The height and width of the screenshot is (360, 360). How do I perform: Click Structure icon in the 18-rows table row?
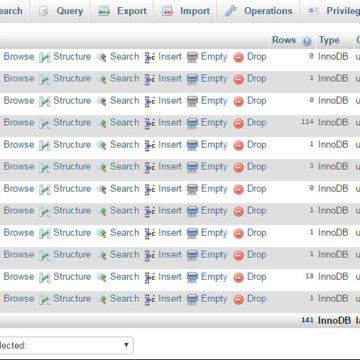pos(45,278)
